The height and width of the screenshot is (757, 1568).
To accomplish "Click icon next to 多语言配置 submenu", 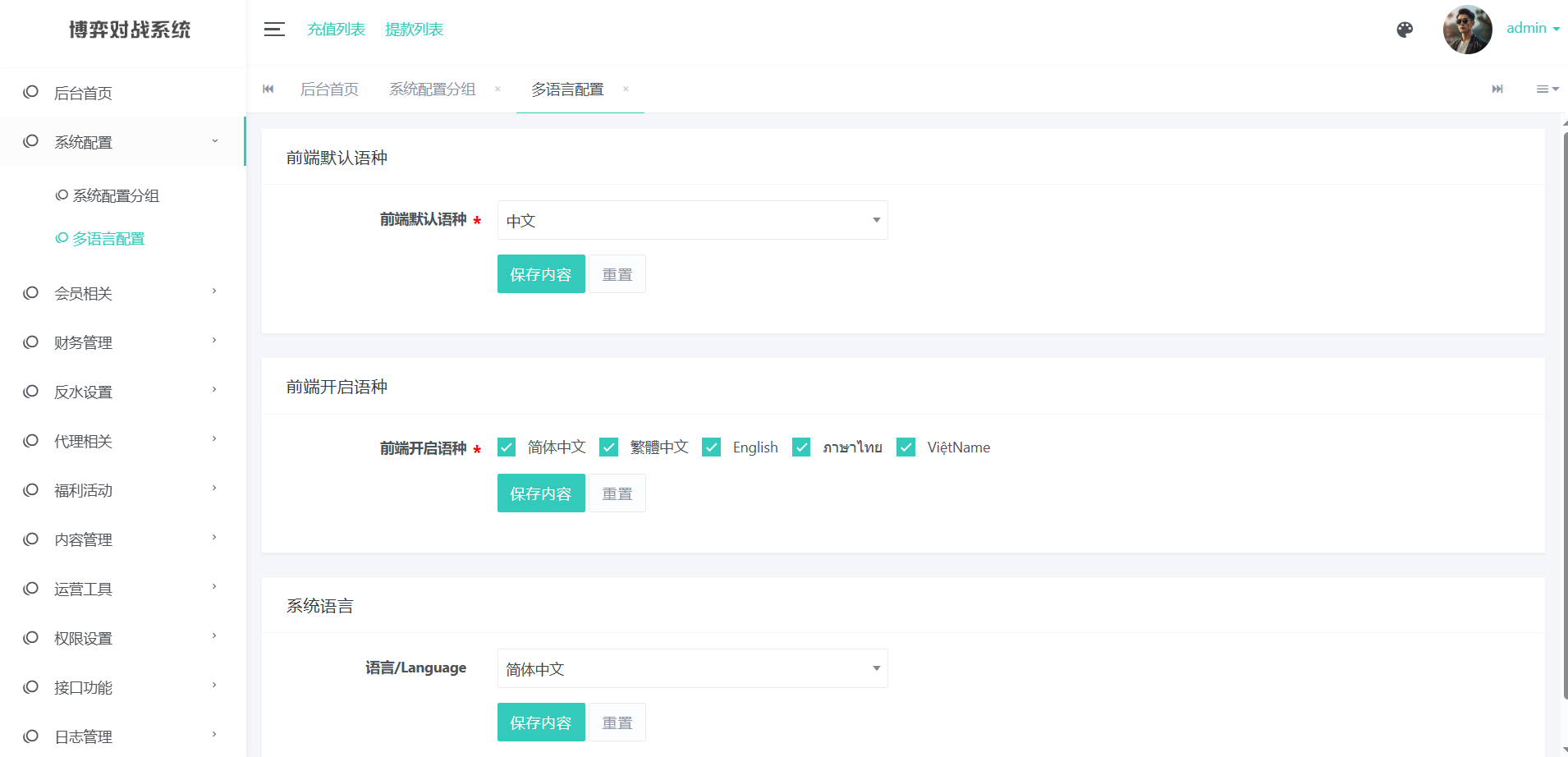I will (62, 238).
